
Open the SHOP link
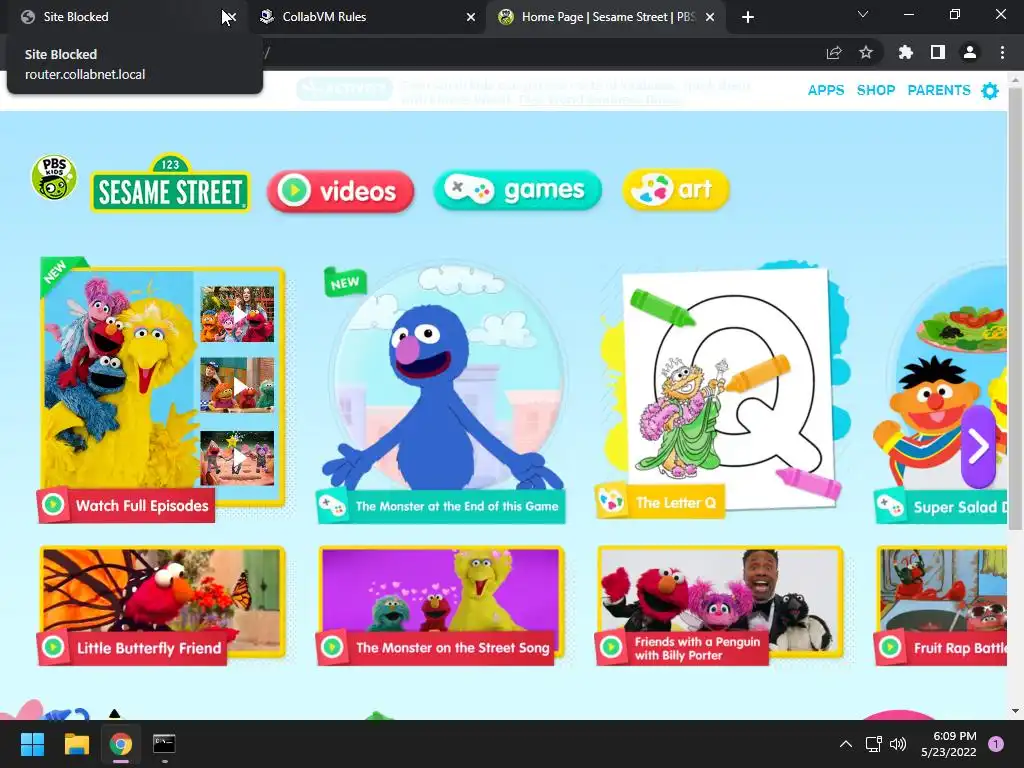876,90
